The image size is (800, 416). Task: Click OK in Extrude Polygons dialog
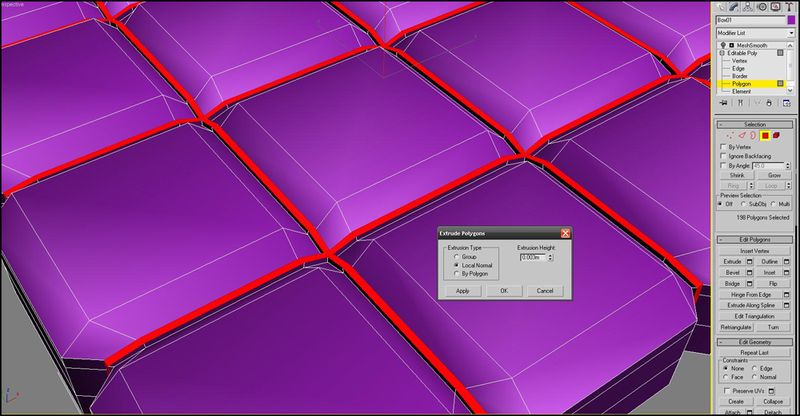pyautogui.click(x=504, y=291)
